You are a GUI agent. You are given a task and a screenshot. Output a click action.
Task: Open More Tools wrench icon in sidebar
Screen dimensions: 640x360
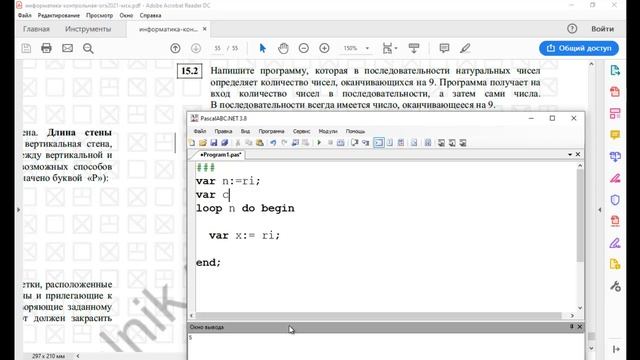pos(615,286)
